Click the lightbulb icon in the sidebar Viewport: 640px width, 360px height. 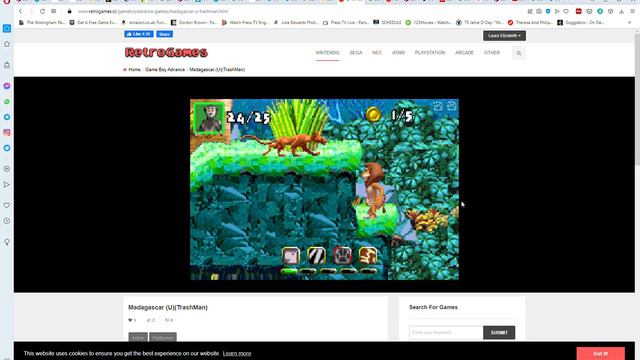[7, 242]
